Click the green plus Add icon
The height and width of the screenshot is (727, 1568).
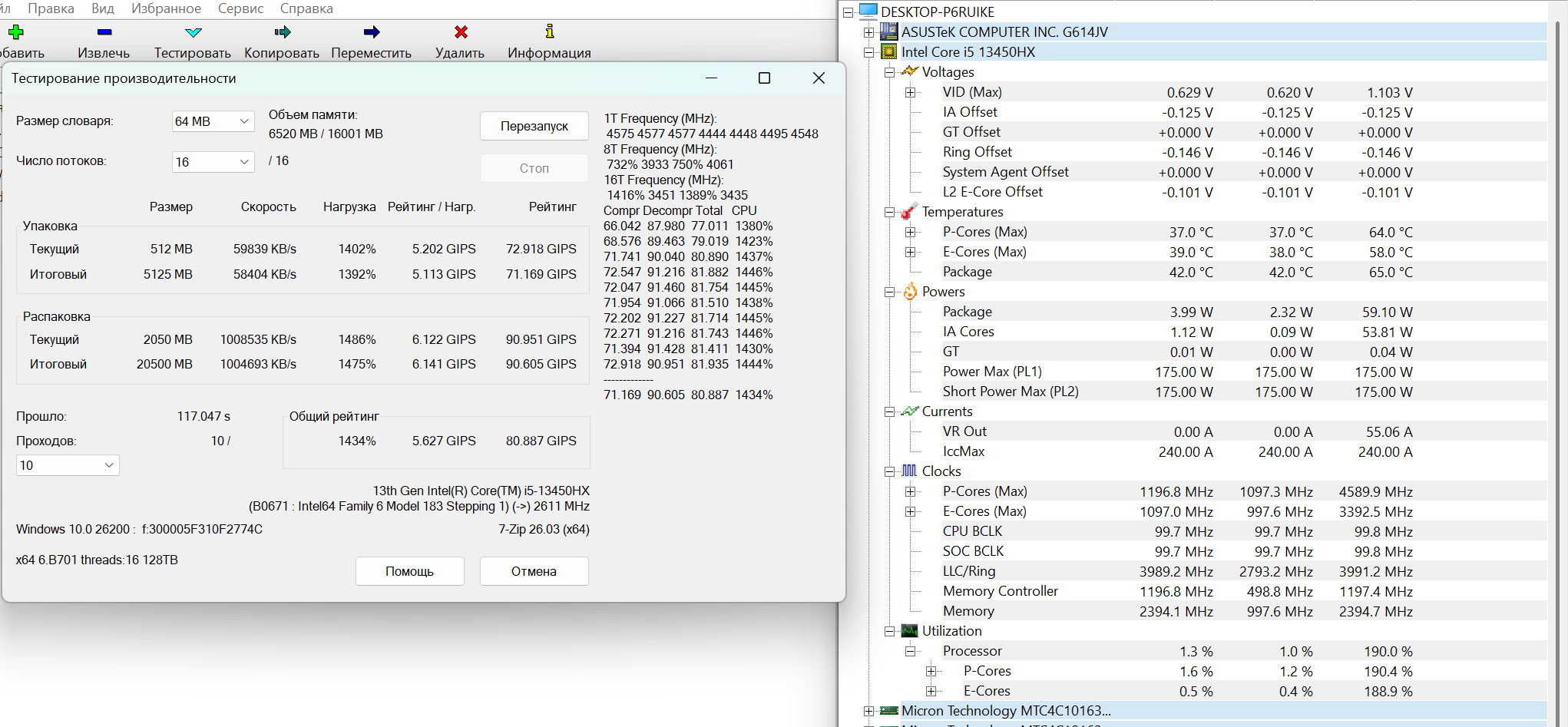[16, 31]
